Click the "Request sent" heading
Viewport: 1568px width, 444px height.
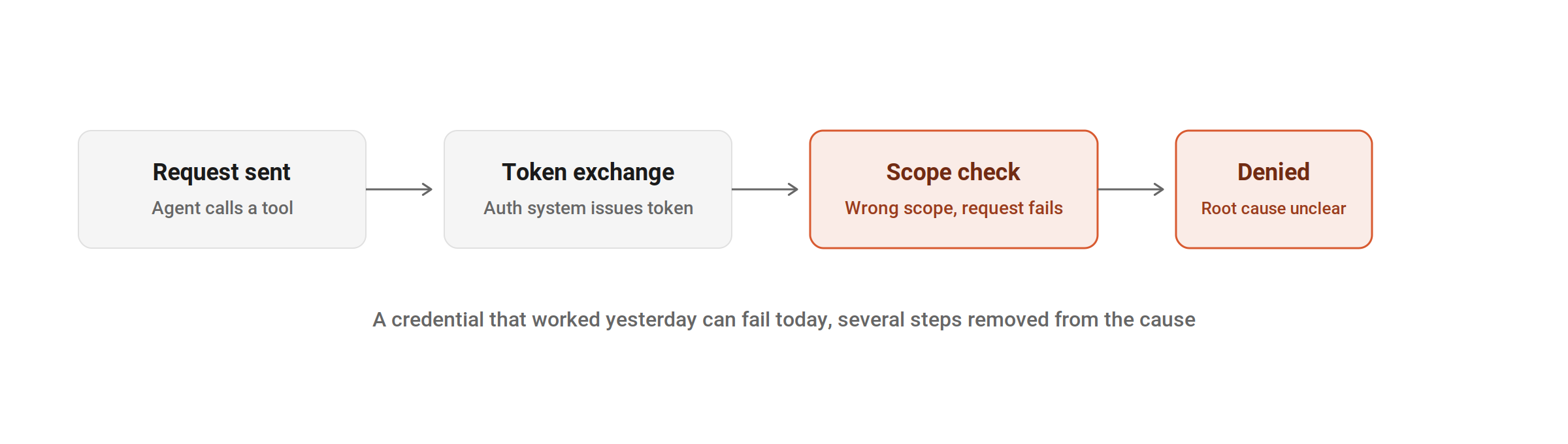point(221,172)
